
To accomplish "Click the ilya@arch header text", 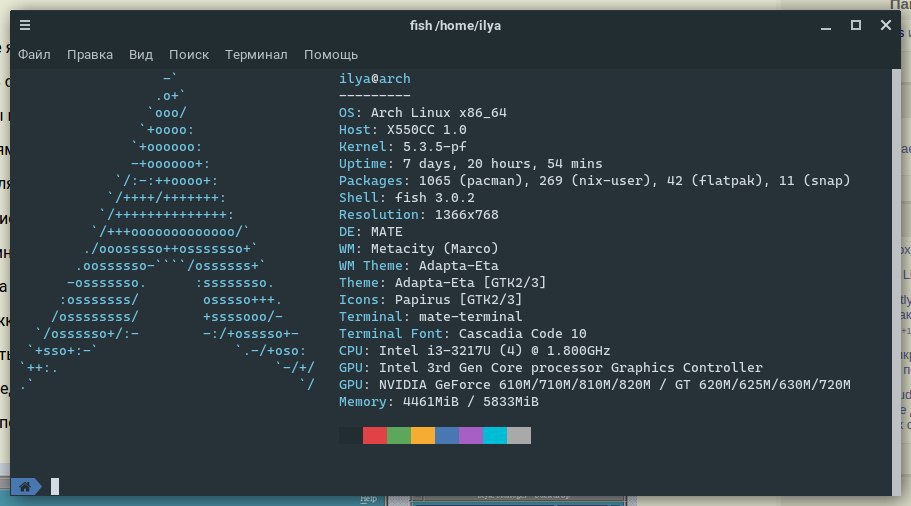I will (375, 78).
